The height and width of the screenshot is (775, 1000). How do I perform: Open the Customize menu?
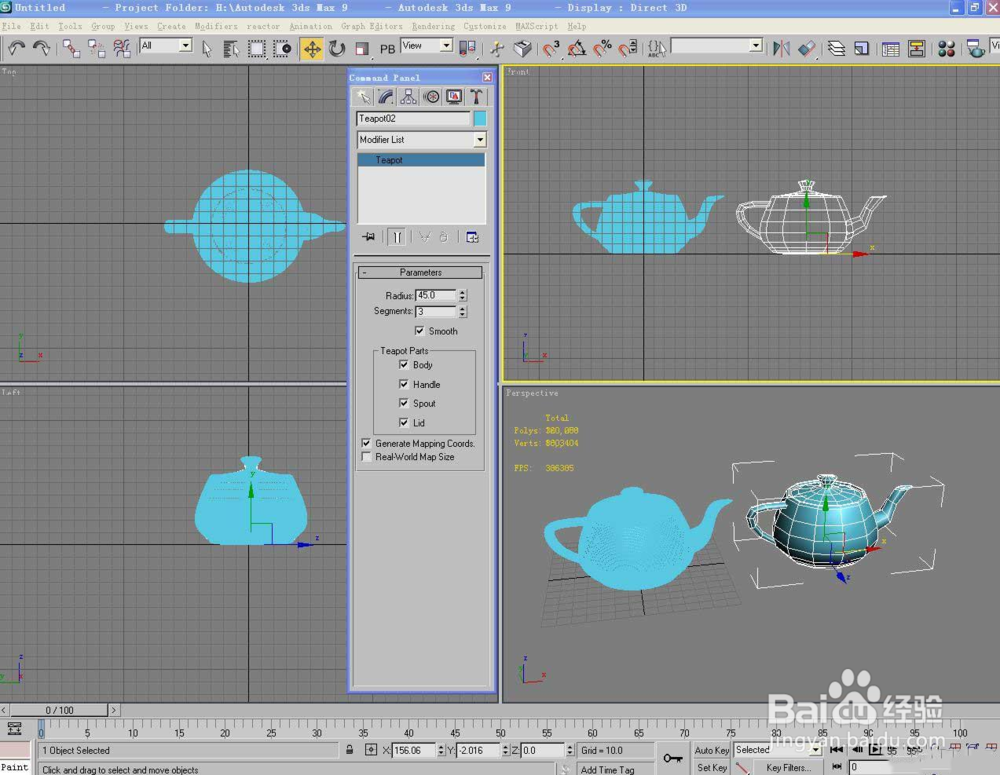pyautogui.click(x=485, y=26)
